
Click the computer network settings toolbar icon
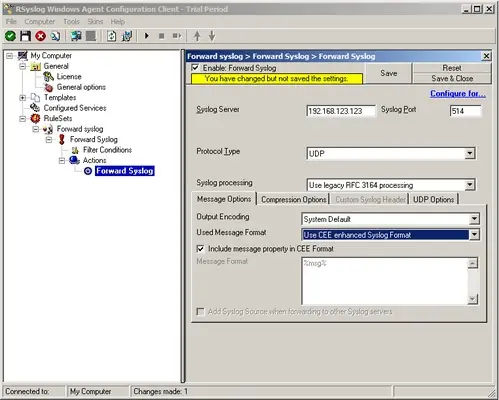(x=127, y=36)
